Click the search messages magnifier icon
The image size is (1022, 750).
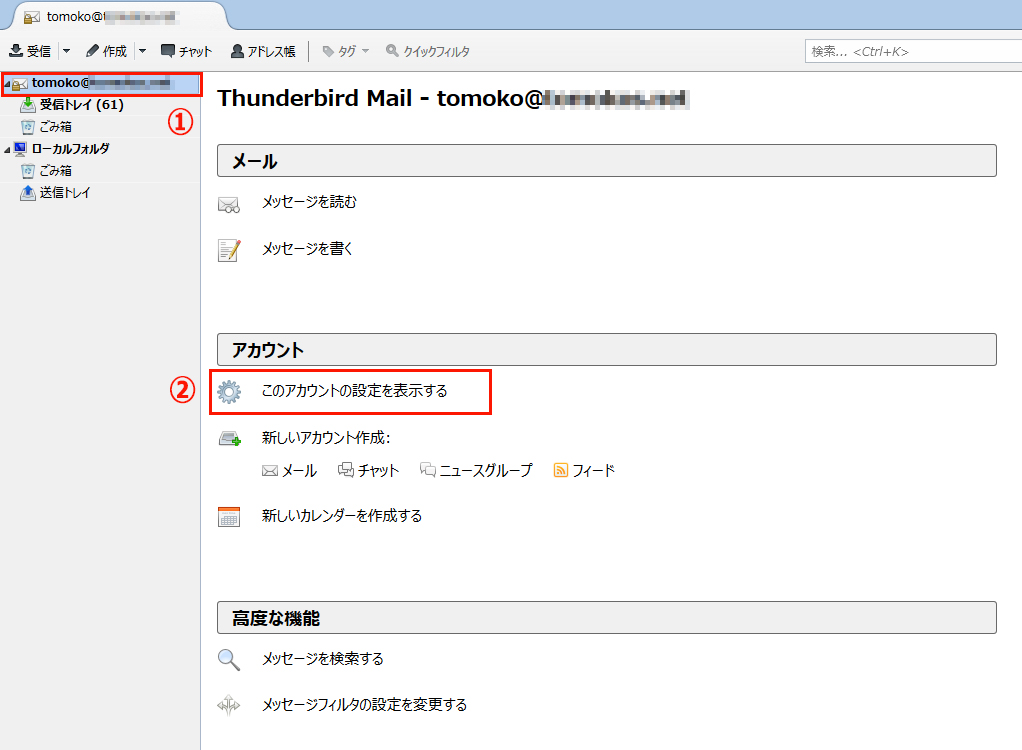pos(229,660)
